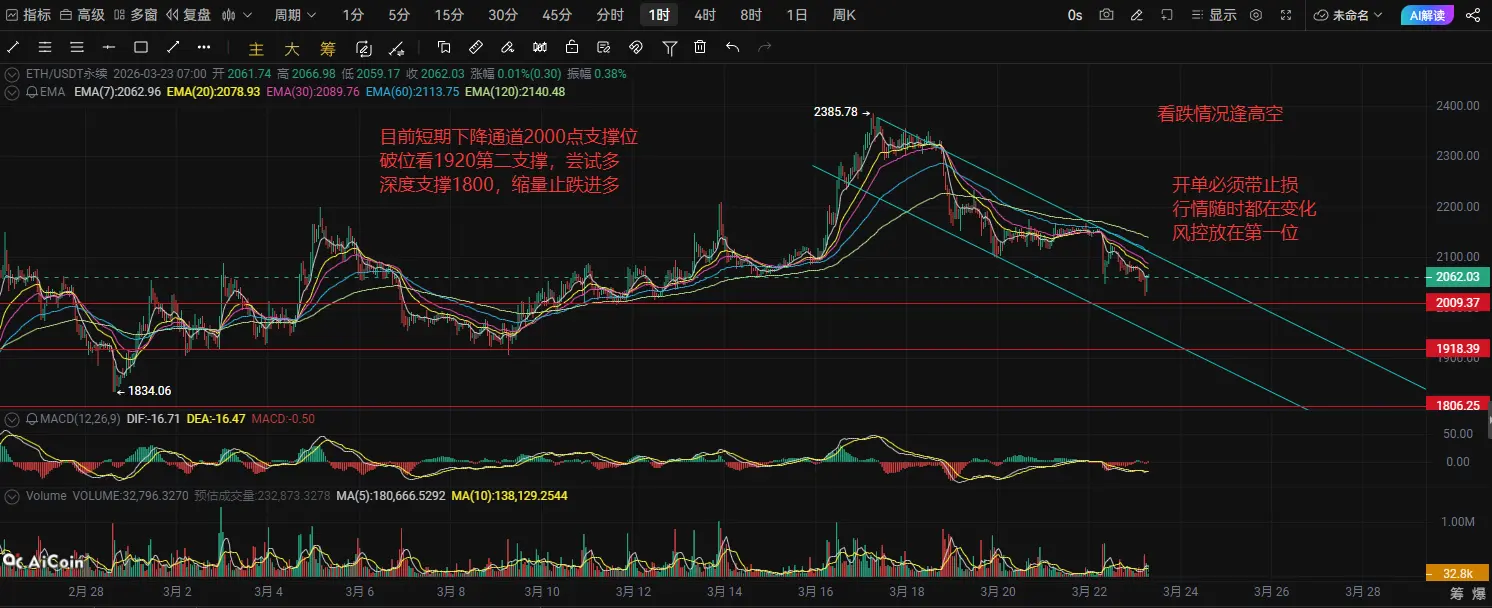Click the candle range tool icon
The height and width of the screenshot is (608, 1492).
coord(540,47)
